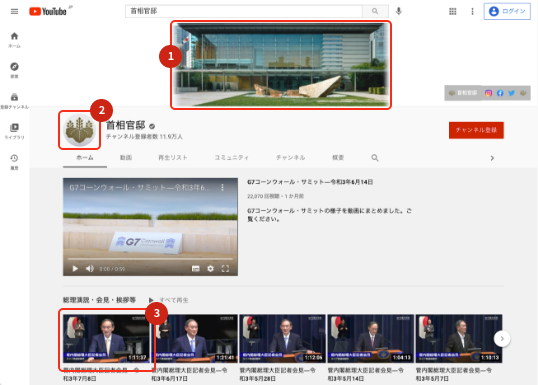Screen dimensions: 538x385
Task: Click the 首相官邸 website link on banner
Action: coord(463,93)
